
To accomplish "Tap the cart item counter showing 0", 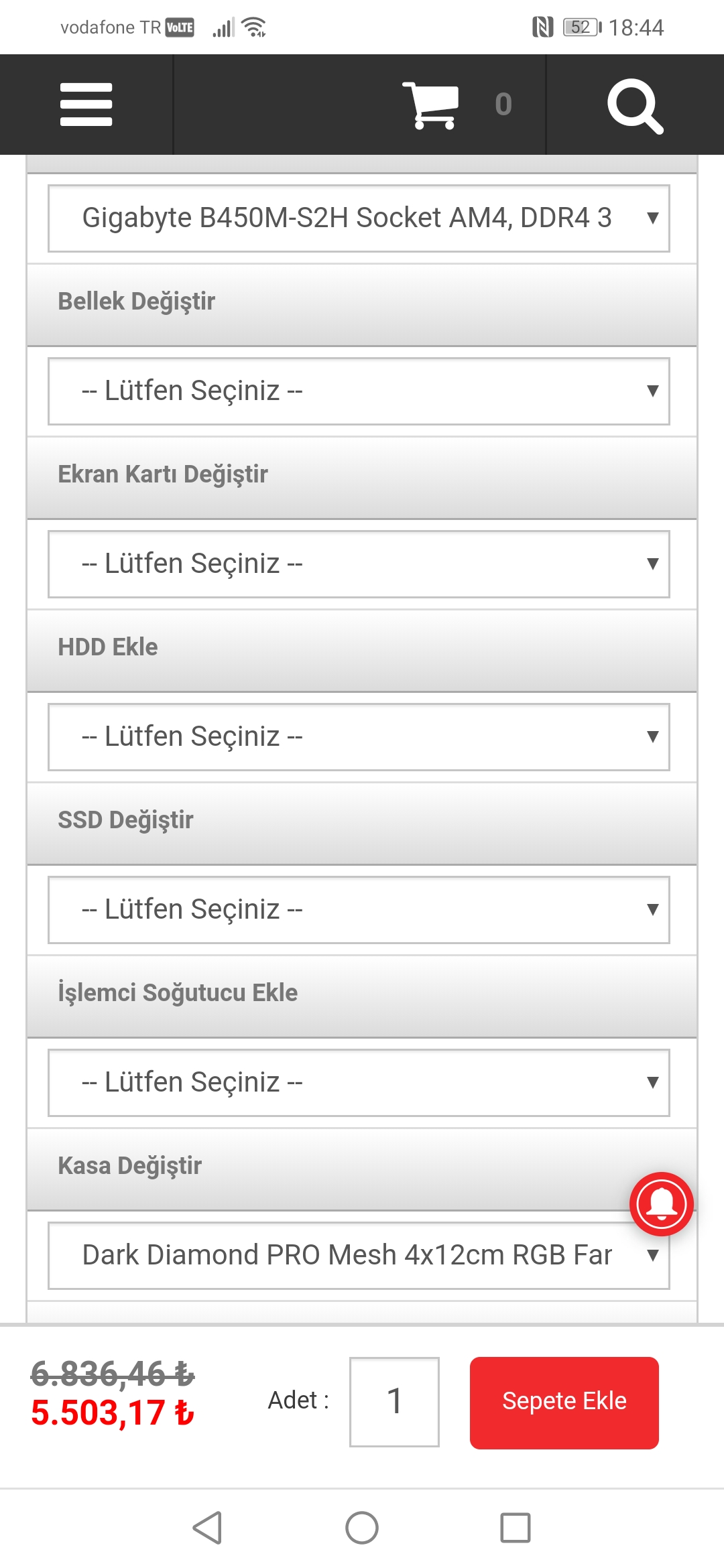I will 501,104.
